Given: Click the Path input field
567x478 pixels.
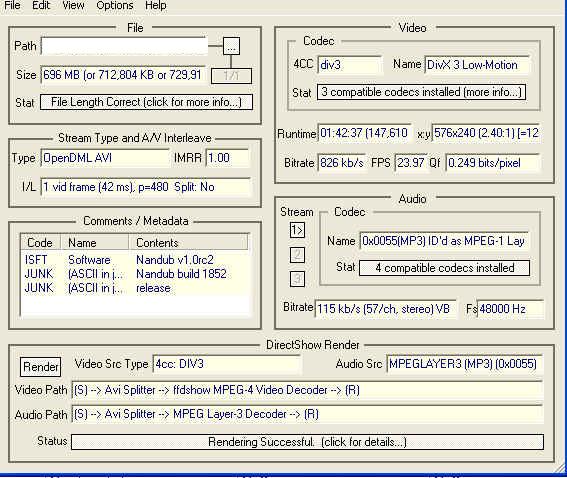Looking at the screenshot, I should pos(125,46).
